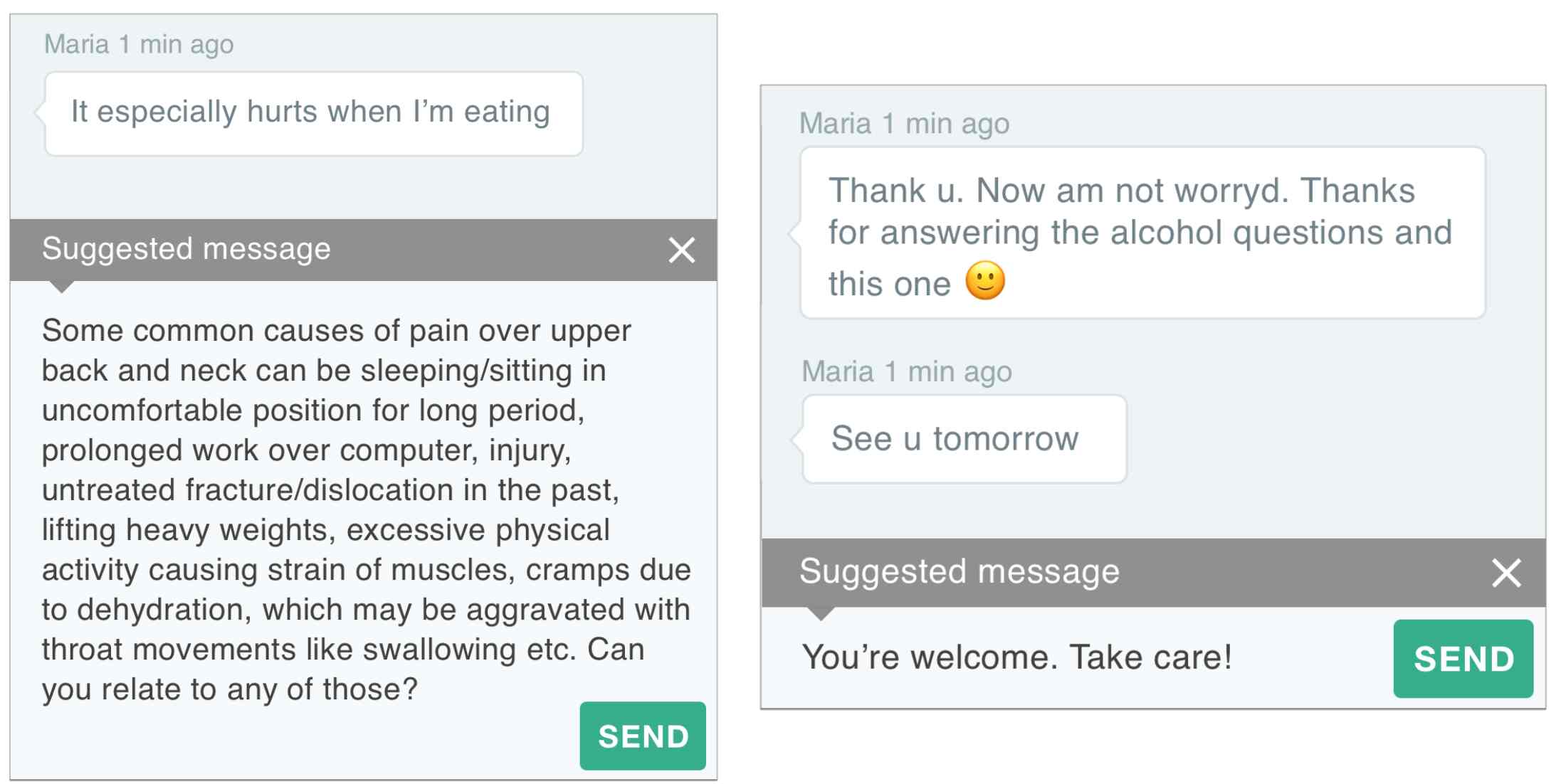The height and width of the screenshot is (784, 1556).
Task: Click the pointer triangle under the pain-causes suggestion header
Action: point(62,287)
